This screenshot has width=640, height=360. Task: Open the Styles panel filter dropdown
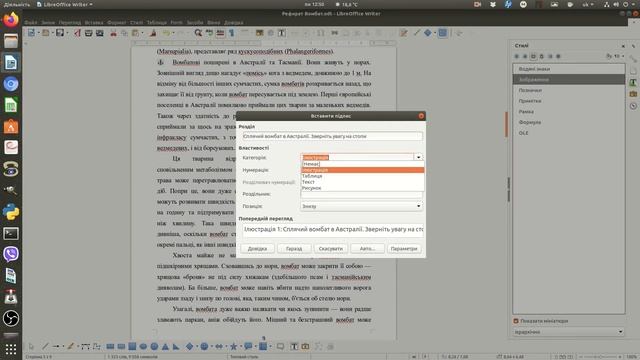coord(568,332)
